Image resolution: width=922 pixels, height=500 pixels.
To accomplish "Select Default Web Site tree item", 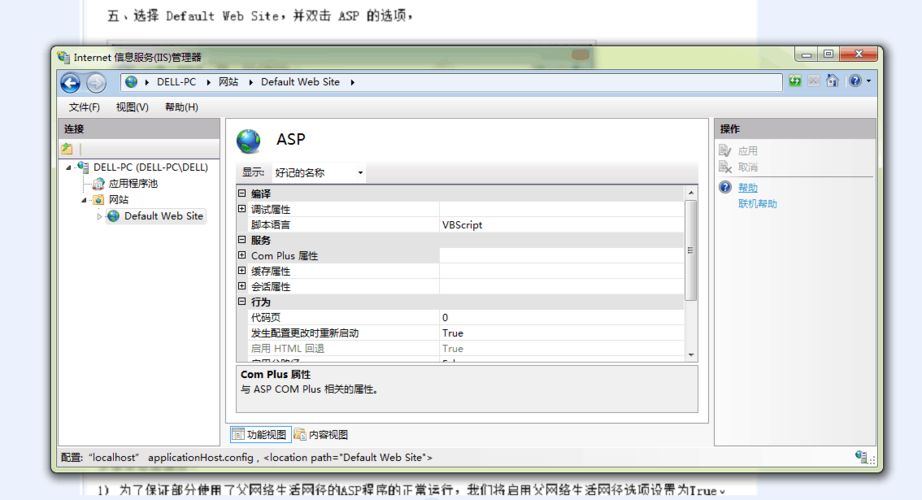I will [163, 216].
